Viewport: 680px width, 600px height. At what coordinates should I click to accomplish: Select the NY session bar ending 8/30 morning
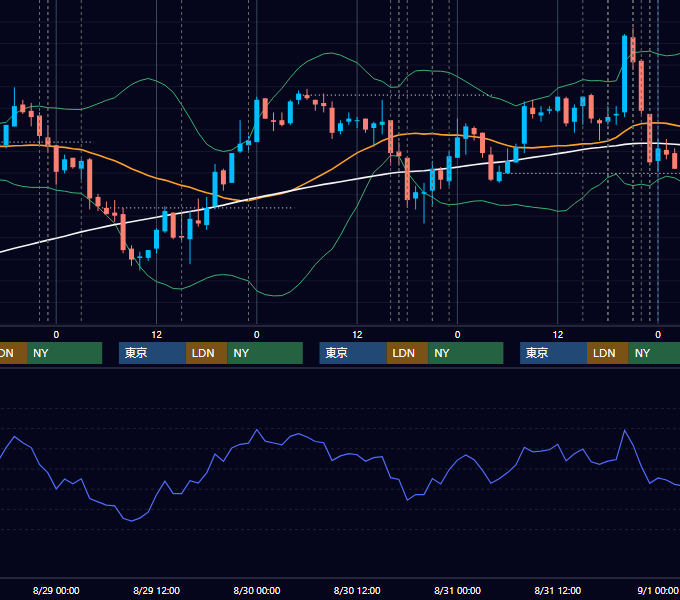pyautogui.click(x=265, y=353)
